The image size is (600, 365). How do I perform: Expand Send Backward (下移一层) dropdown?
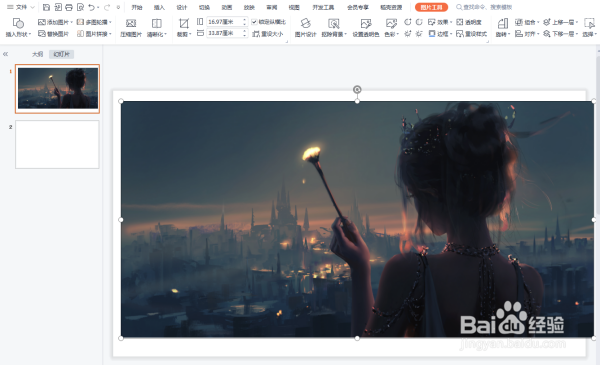(577, 34)
